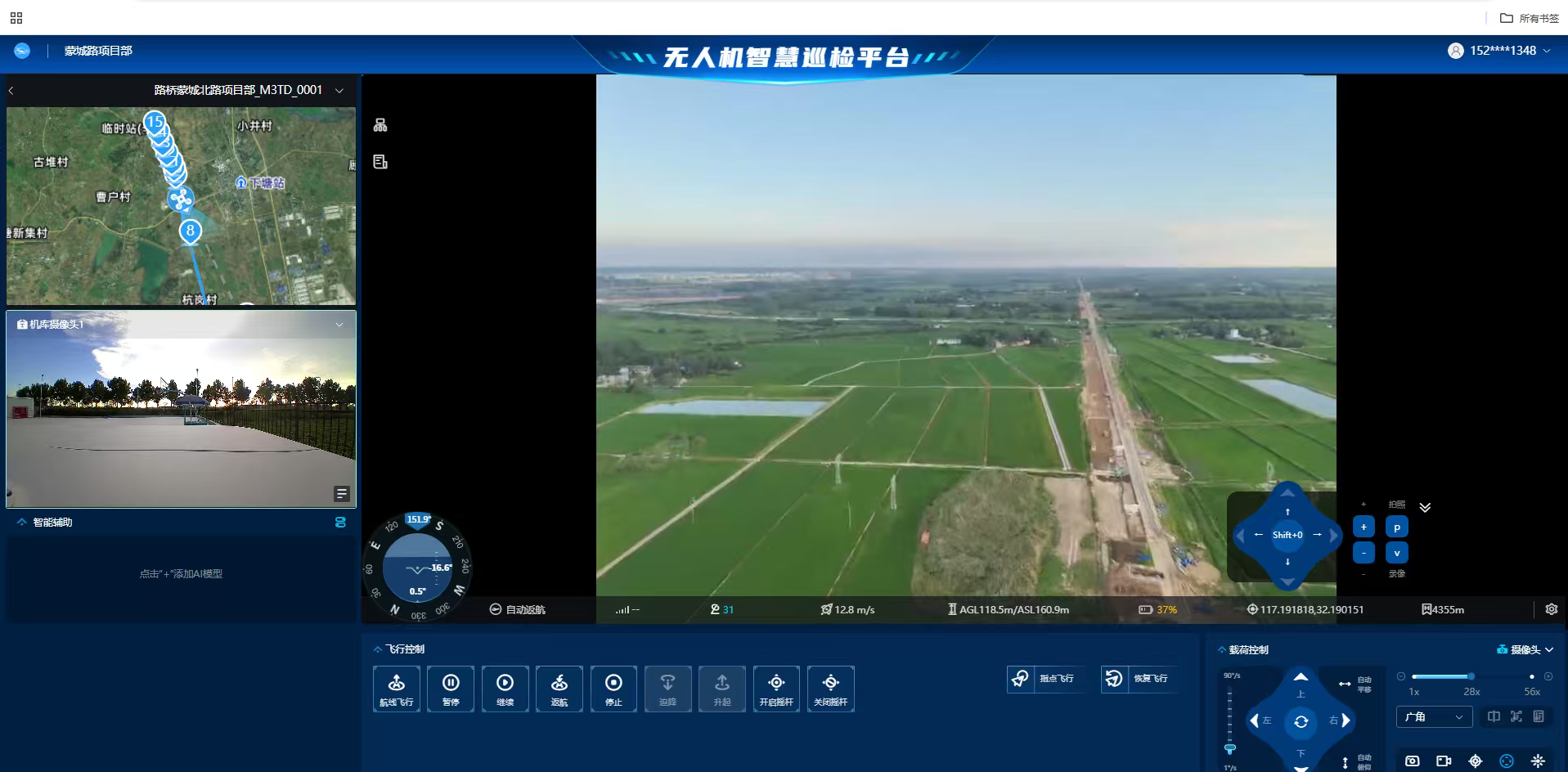
Task: Click the zoom slider handle at 28x
Action: [x=1471, y=676]
